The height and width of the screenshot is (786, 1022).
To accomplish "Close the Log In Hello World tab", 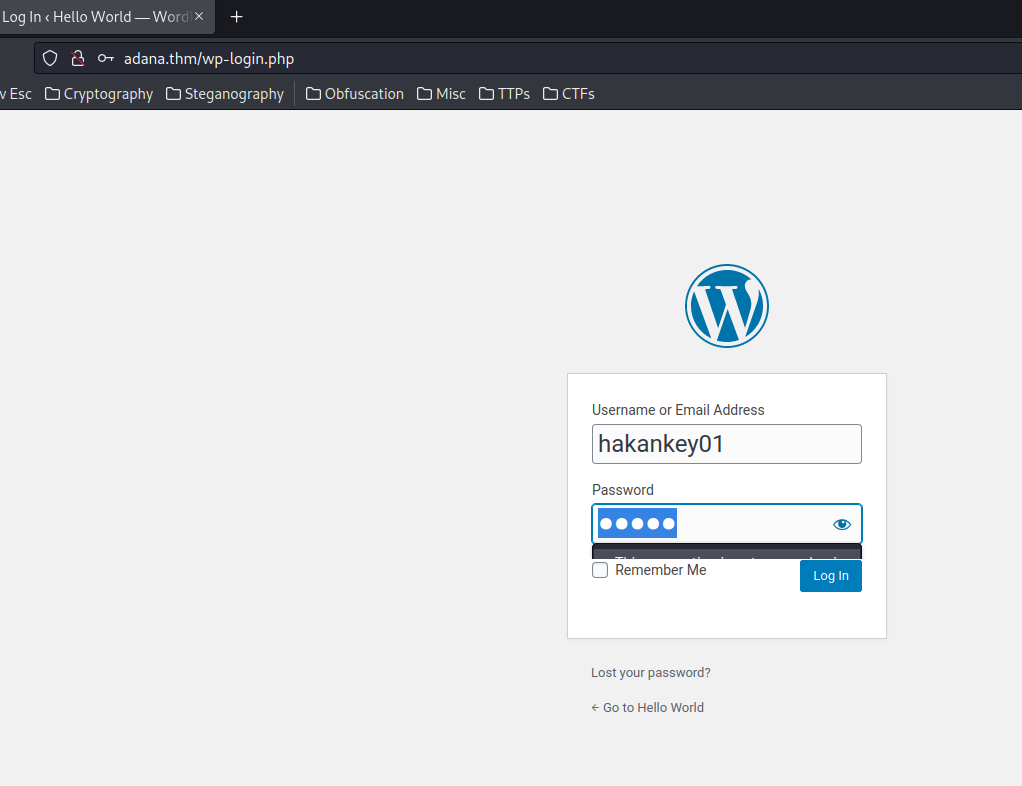I will (199, 16).
